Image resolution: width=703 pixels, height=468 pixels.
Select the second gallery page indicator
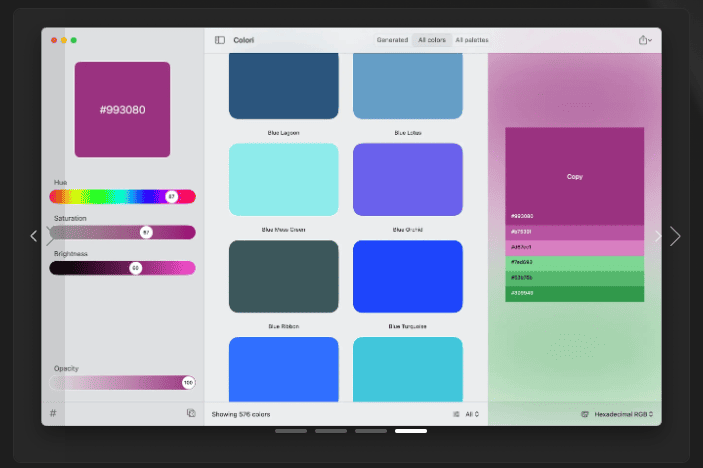tap(331, 431)
